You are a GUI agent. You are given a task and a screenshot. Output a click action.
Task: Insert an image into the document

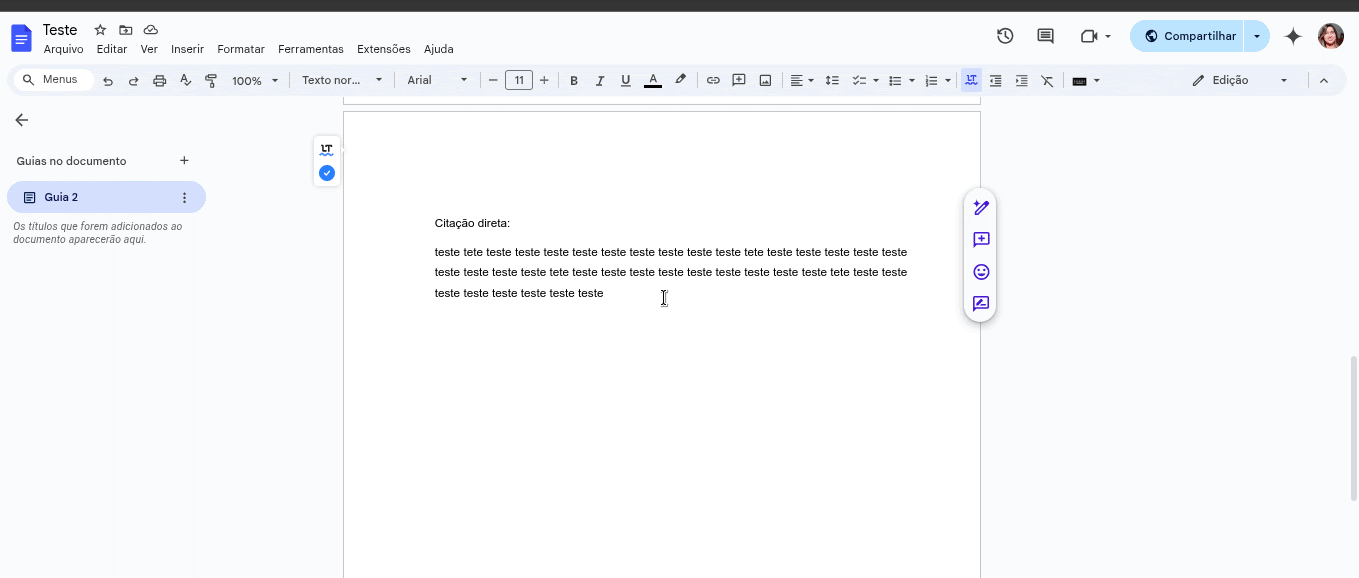[x=765, y=80]
